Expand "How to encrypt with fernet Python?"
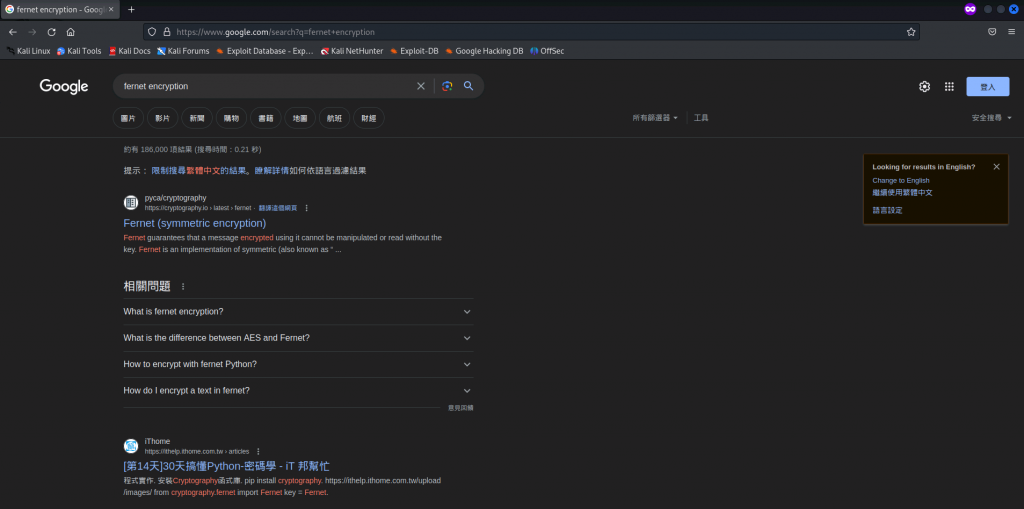This screenshot has height=509, width=1024. coord(298,364)
